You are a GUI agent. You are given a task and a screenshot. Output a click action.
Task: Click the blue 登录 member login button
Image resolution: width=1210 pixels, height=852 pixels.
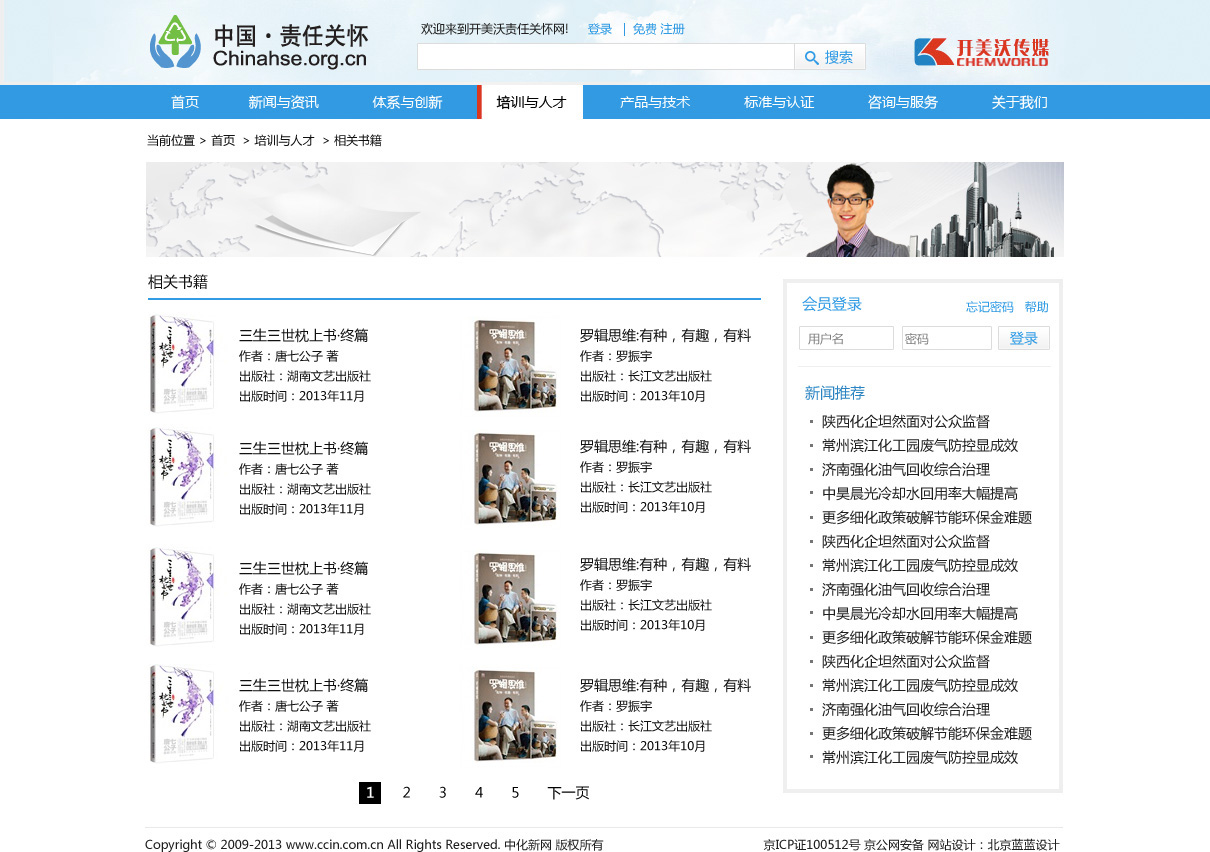click(1023, 337)
